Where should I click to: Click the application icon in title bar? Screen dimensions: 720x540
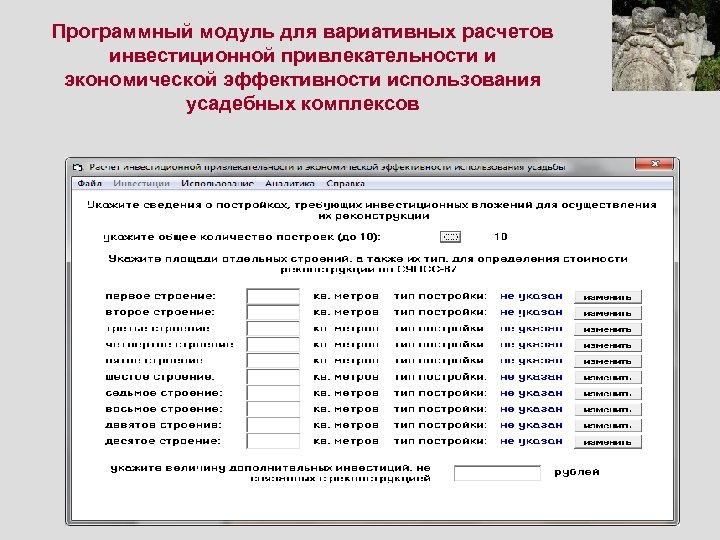[x=78, y=167]
